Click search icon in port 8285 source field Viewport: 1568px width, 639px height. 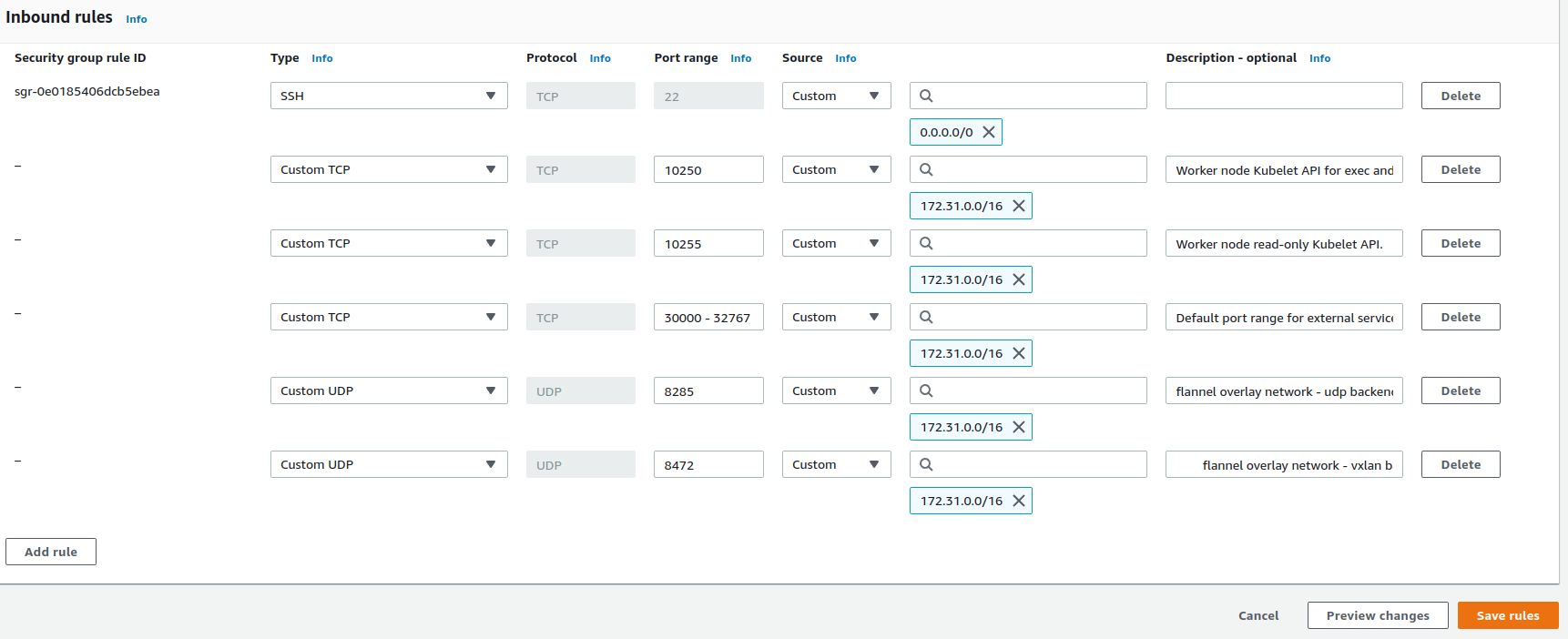926,390
